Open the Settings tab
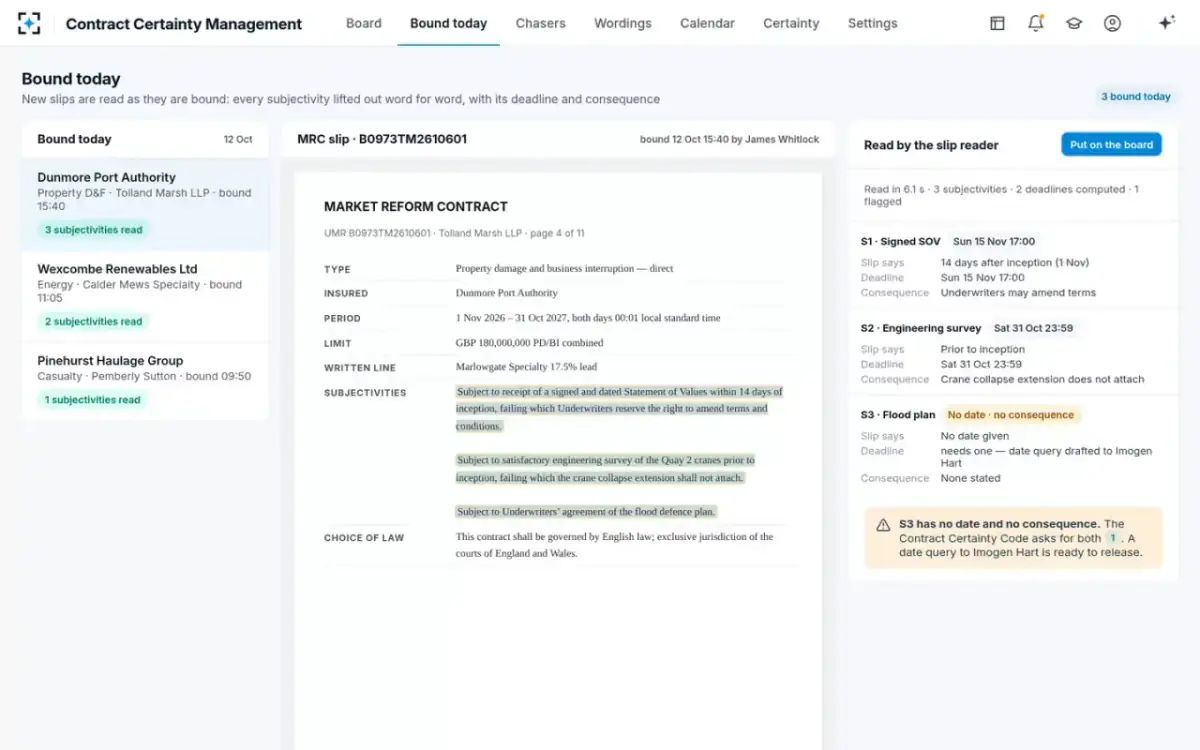This screenshot has width=1200, height=750. [x=873, y=23]
